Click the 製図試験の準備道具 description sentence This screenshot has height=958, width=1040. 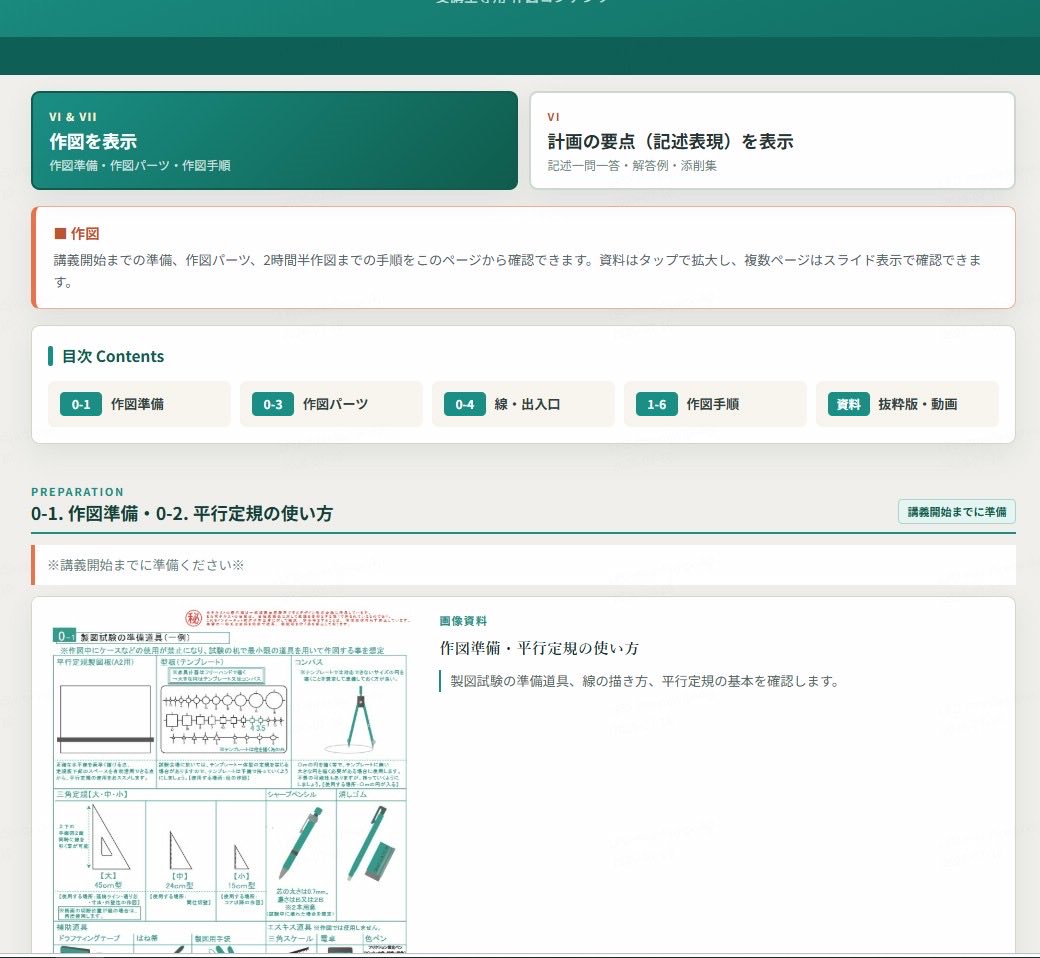tap(645, 681)
